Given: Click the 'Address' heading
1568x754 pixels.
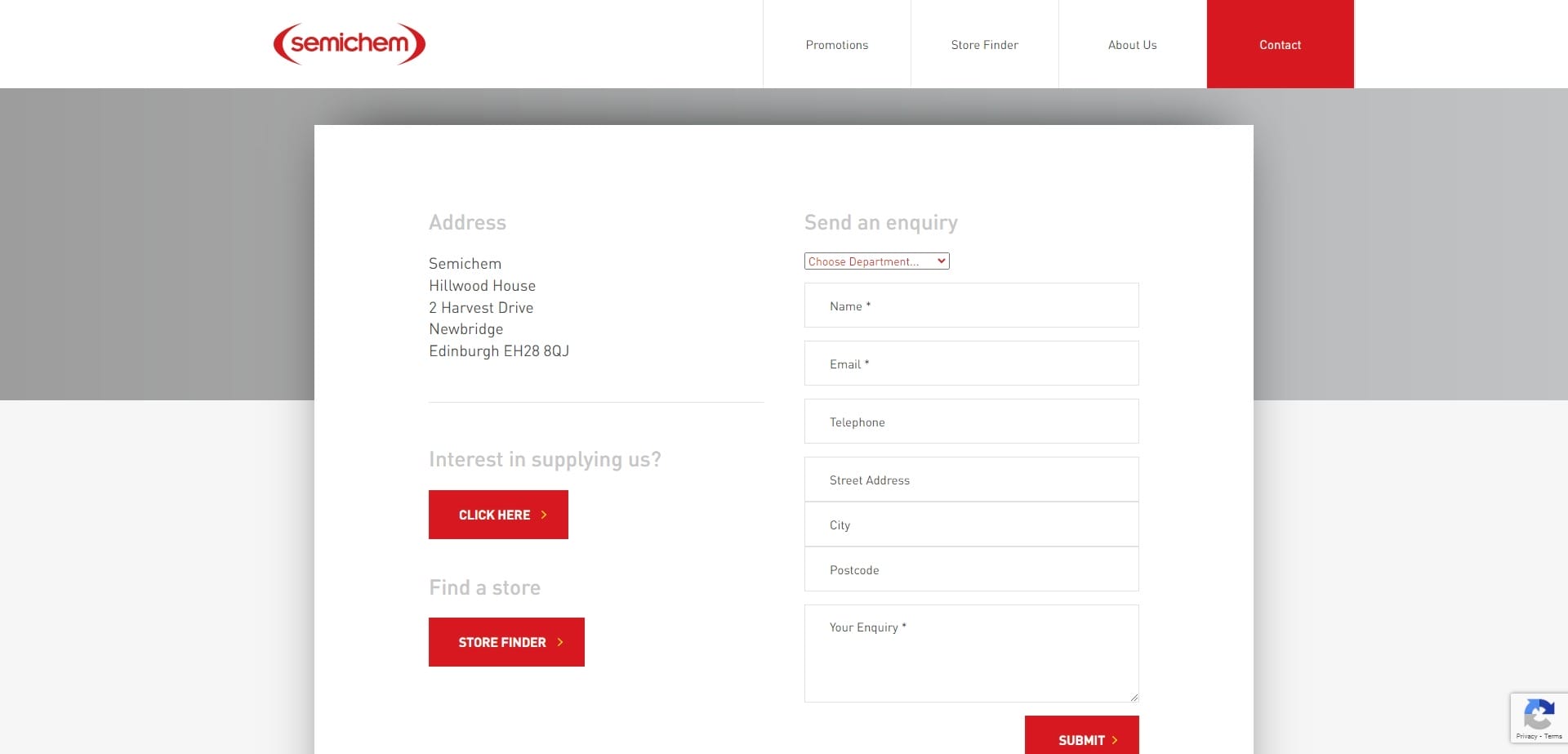Looking at the screenshot, I should (467, 222).
